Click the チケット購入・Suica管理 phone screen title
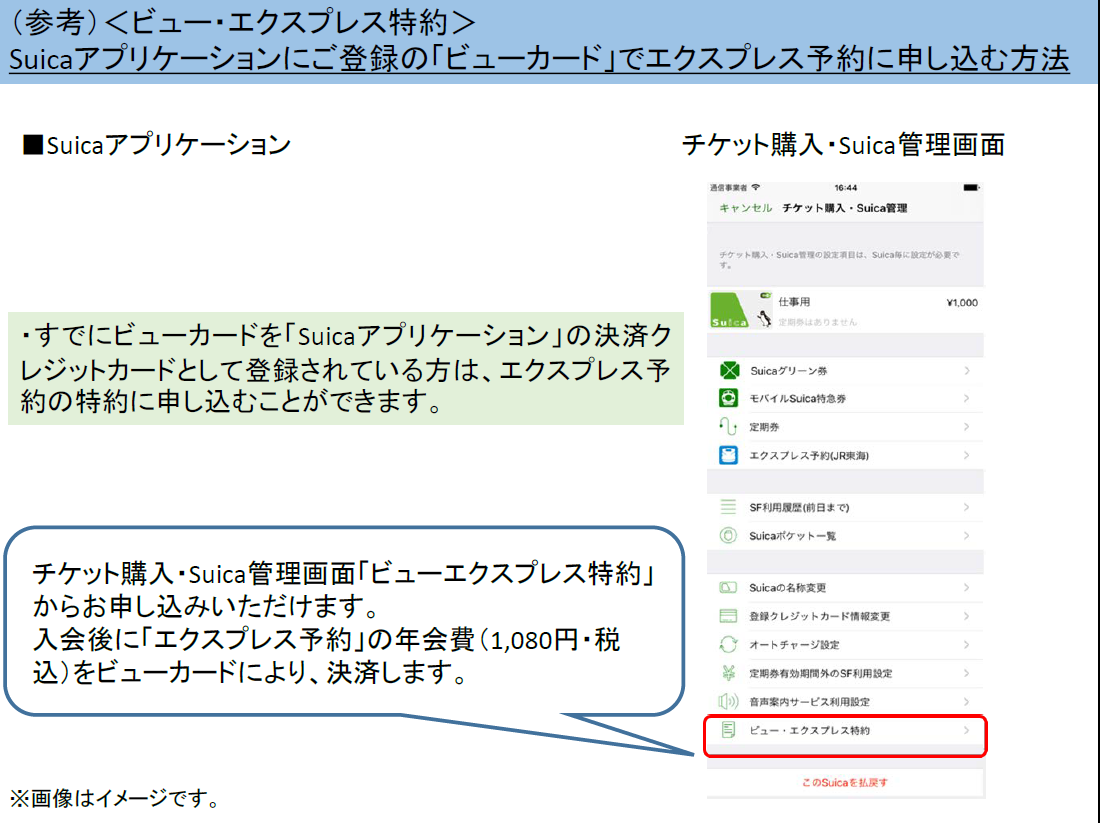The image size is (1100, 823). pos(845,208)
